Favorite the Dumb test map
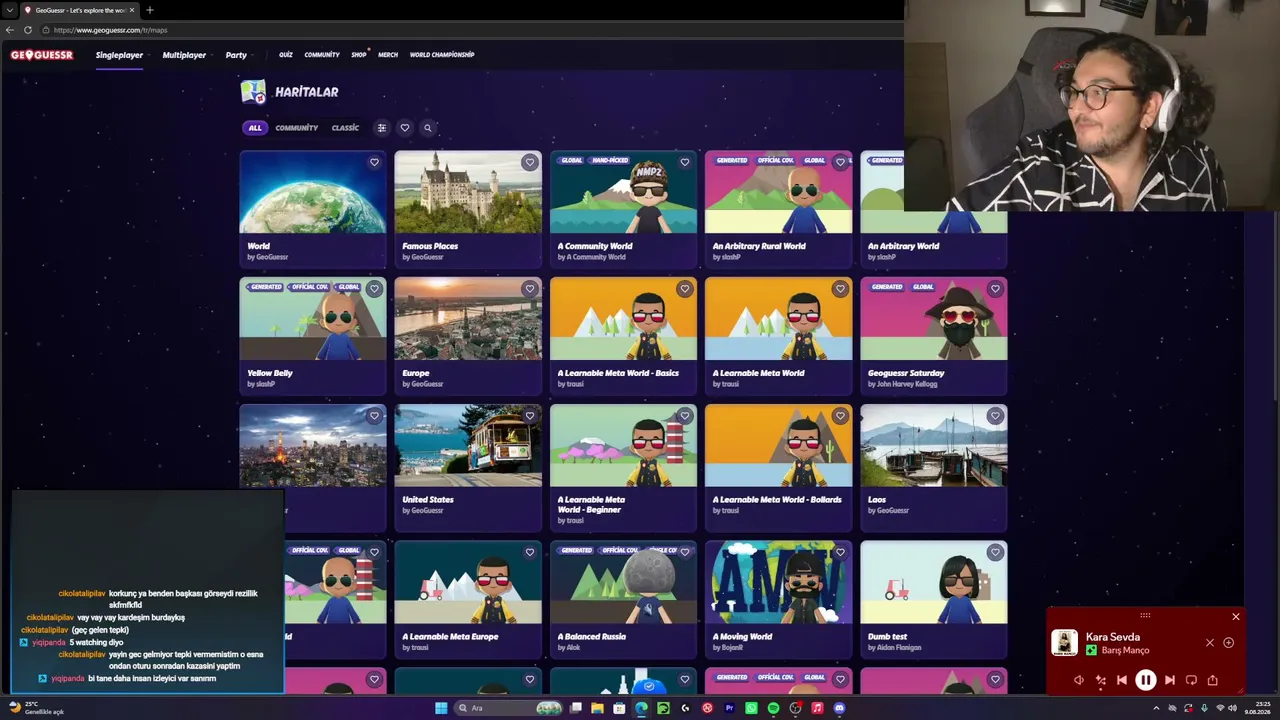The width and height of the screenshot is (1280, 720). point(995,553)
